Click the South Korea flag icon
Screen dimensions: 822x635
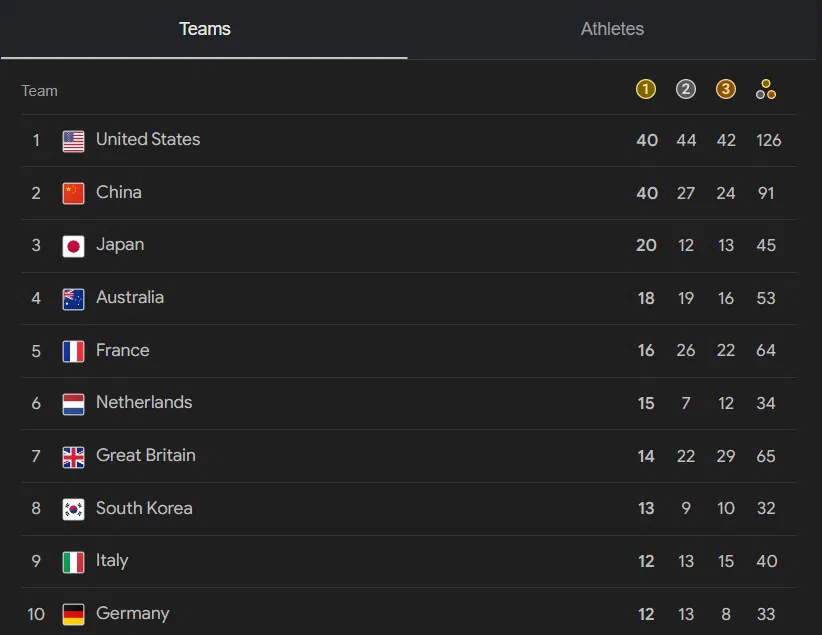[x=73, y=509]
